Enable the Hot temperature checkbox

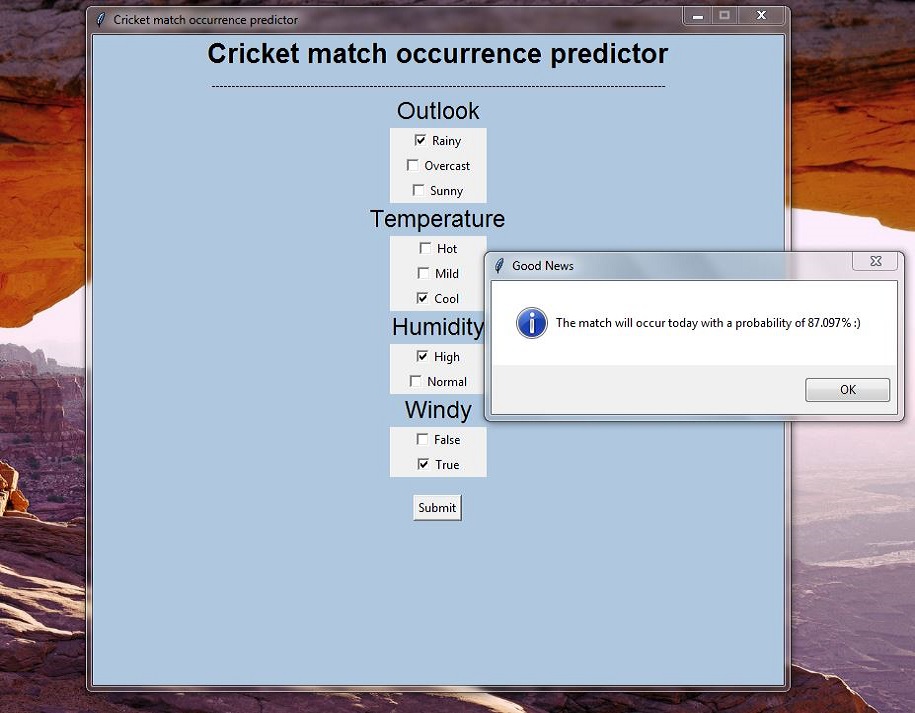pyautogui.click(x=425, y=249)
